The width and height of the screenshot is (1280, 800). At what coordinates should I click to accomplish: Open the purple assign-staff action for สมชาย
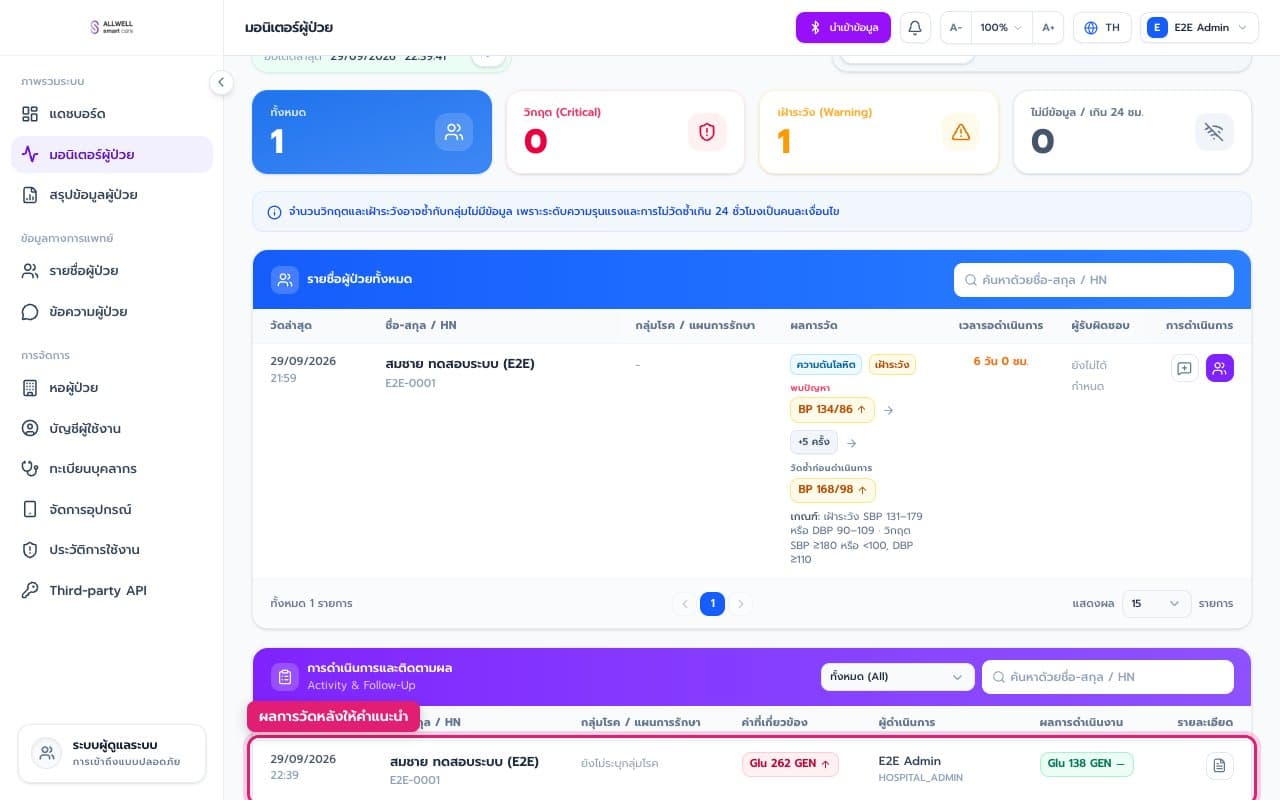pyautogui.click(x=1220, y=368)
